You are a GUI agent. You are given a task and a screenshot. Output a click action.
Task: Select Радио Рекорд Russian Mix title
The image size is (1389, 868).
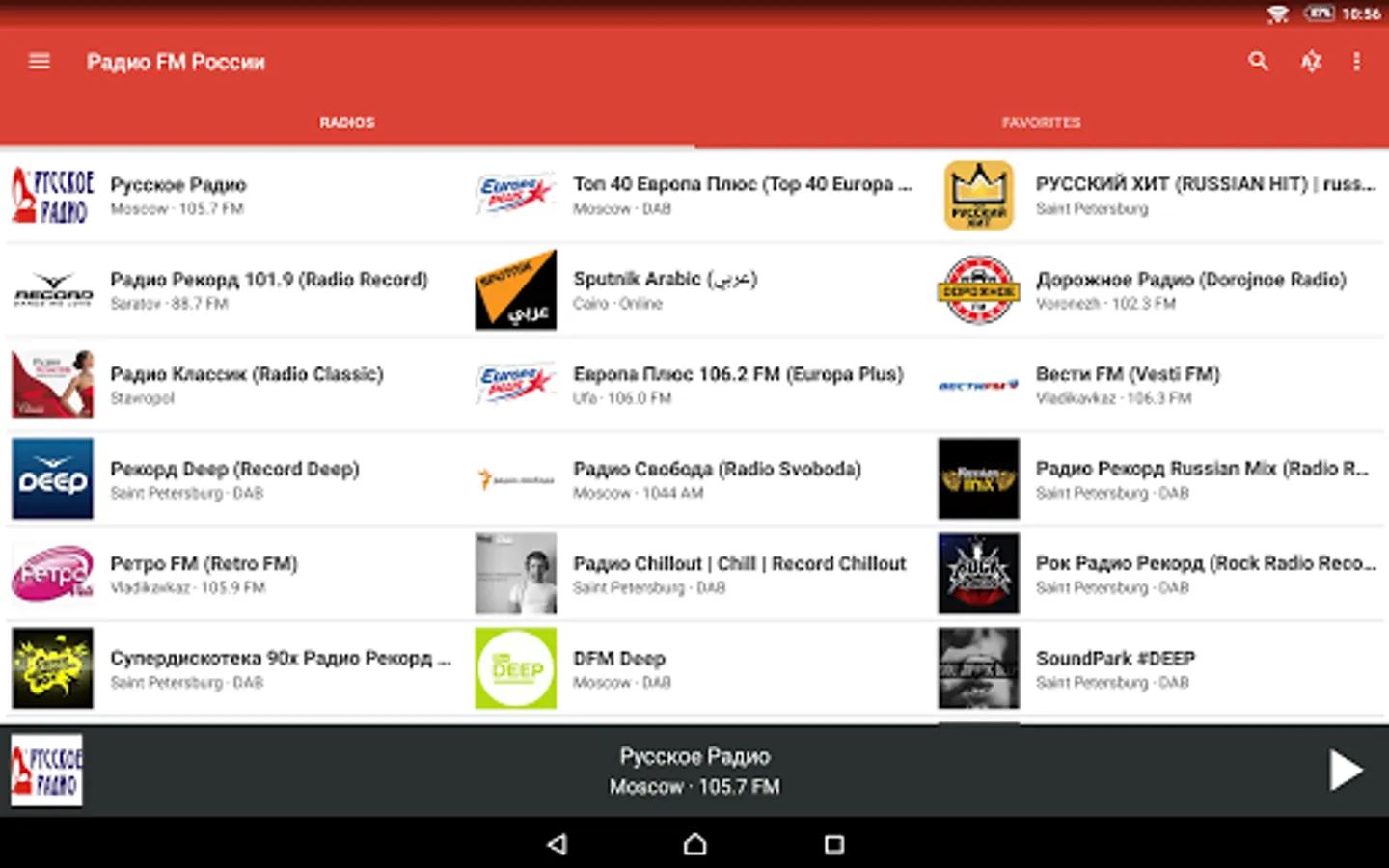[x=1203, y=468]
